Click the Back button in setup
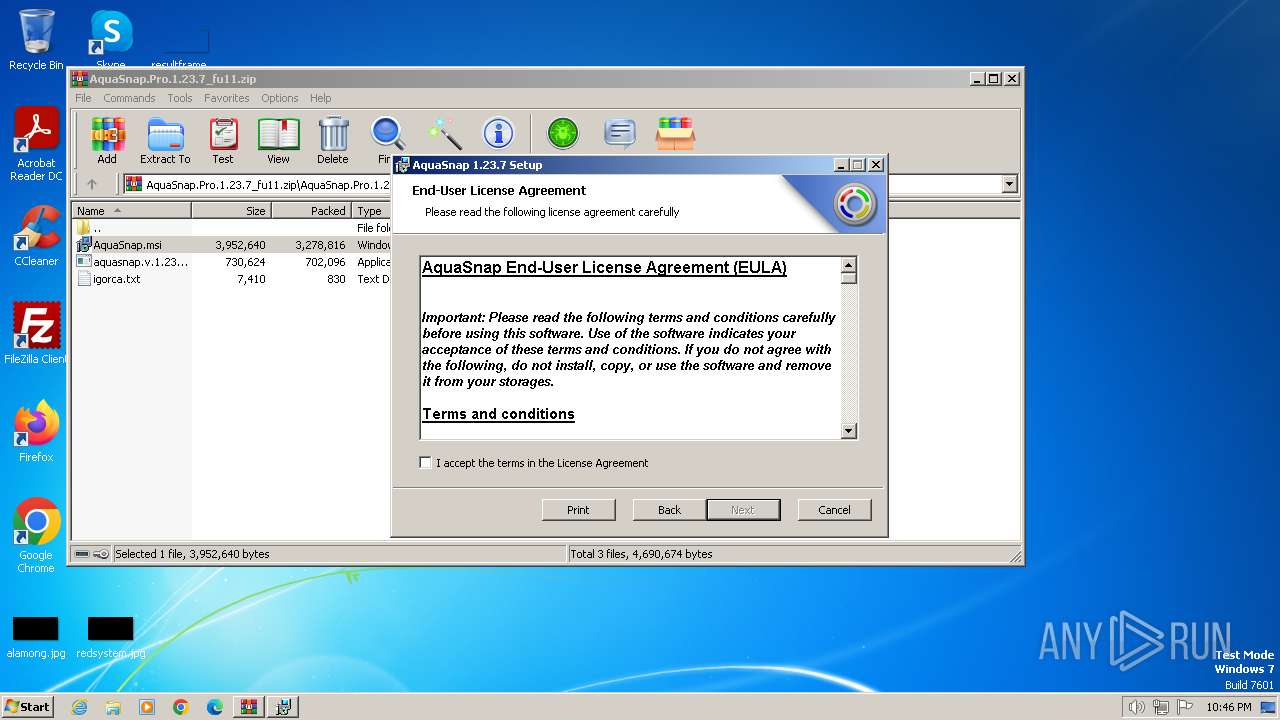The image size is (1280, 720). [669, 510]
